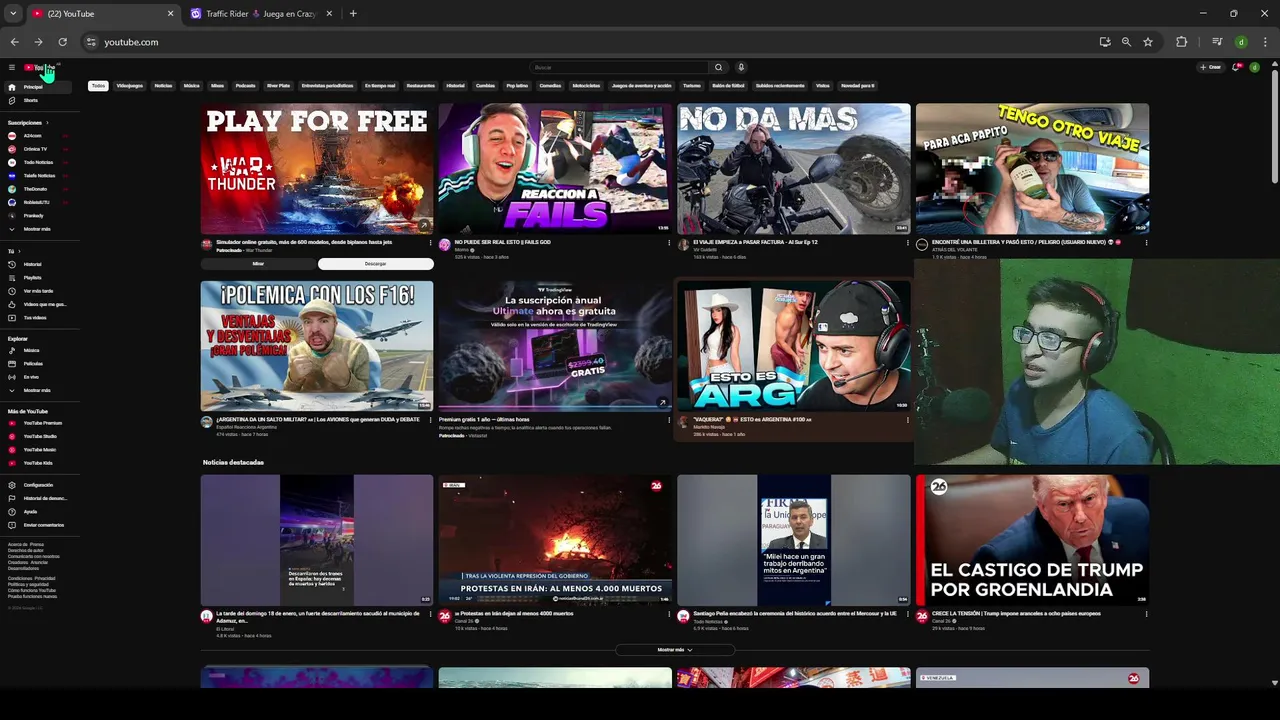Click the Buscar search field
The image size is (1280, 720).
(619, 68)
